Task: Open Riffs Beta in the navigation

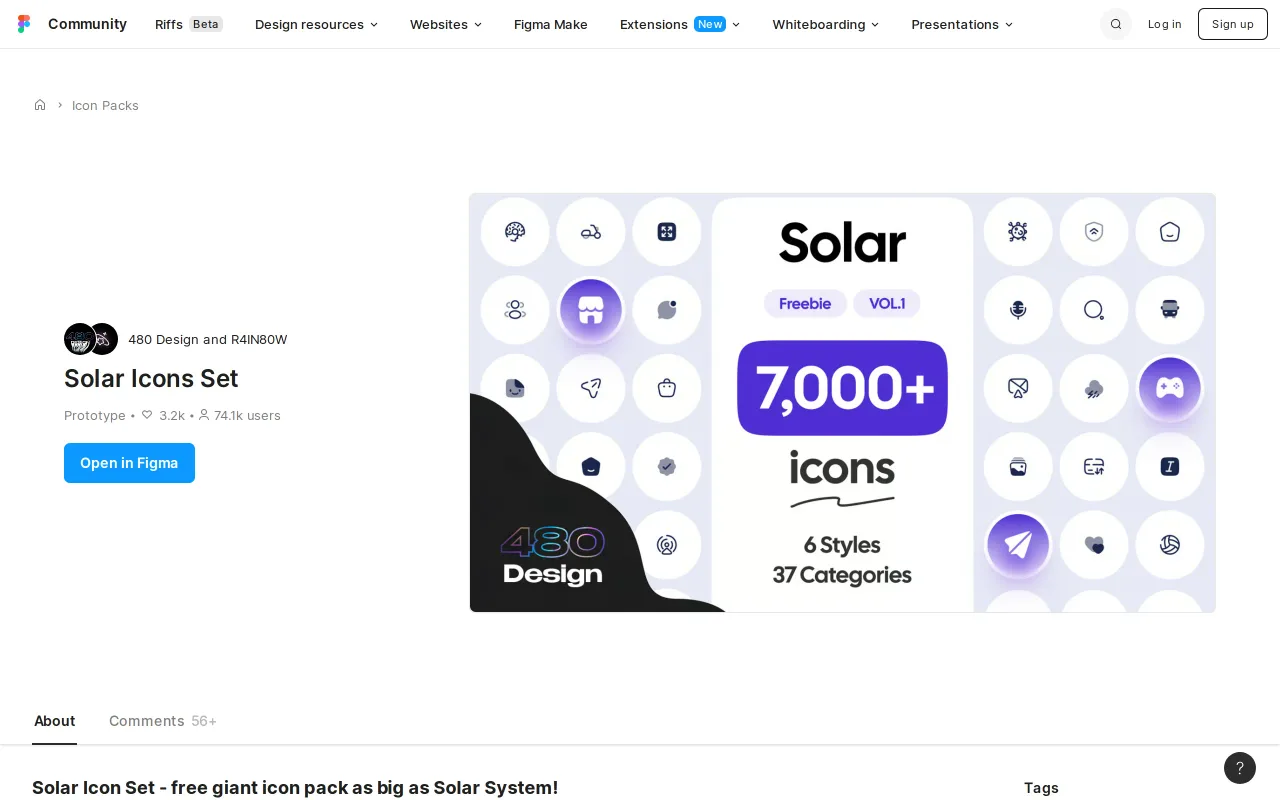Action: tap(188, 24)
